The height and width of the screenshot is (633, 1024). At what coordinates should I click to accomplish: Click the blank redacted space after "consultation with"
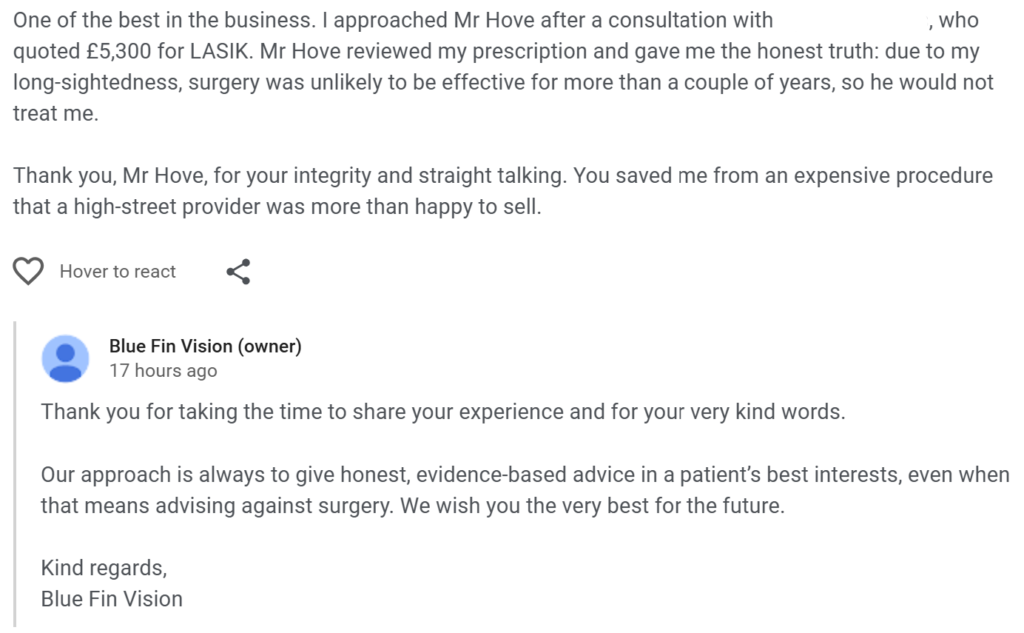coord(850,19)
